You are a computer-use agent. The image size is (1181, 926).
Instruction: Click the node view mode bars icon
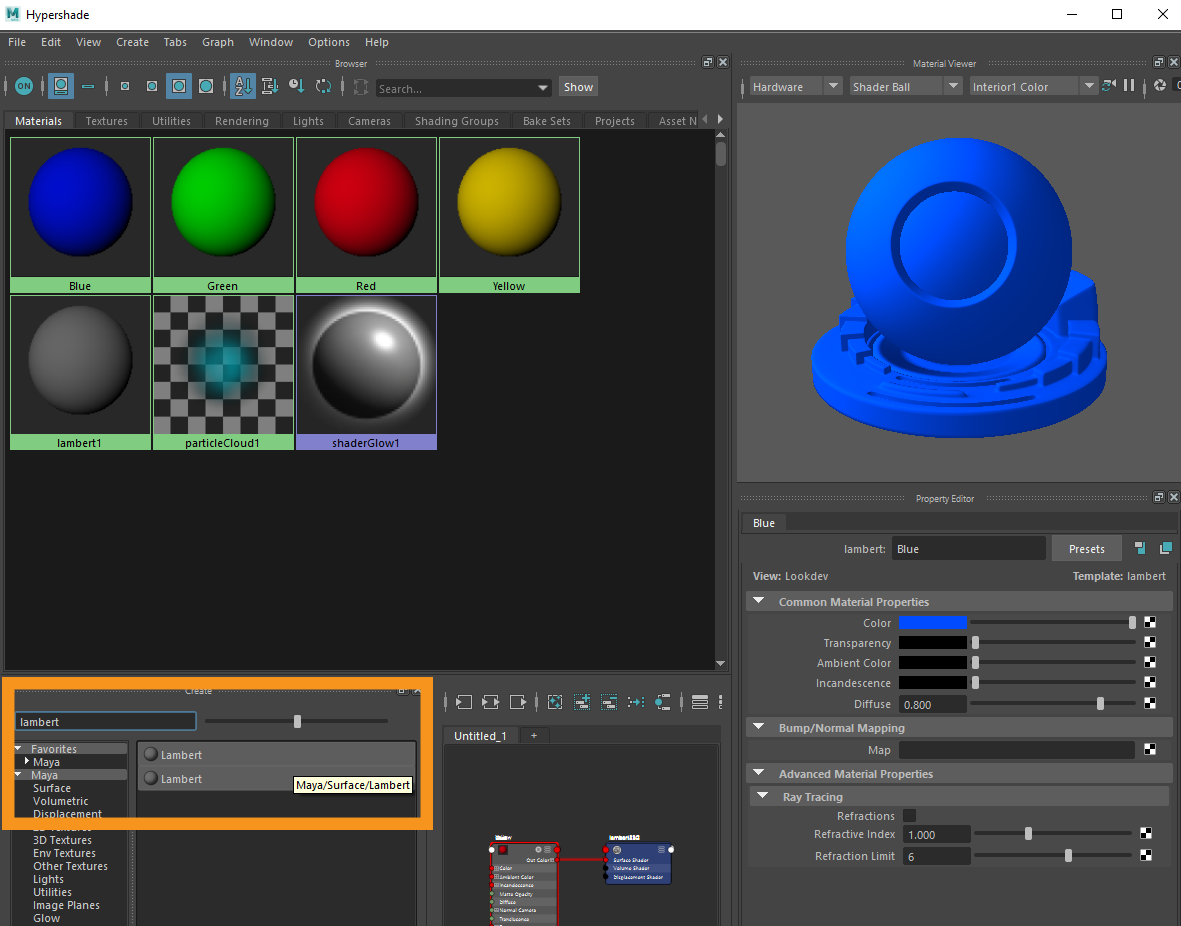pos(700,702)
